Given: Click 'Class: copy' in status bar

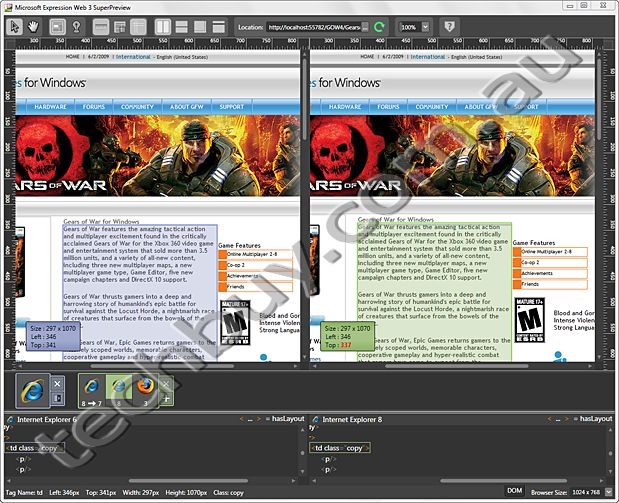Looking at the screenshot, I should pos(228,493).
